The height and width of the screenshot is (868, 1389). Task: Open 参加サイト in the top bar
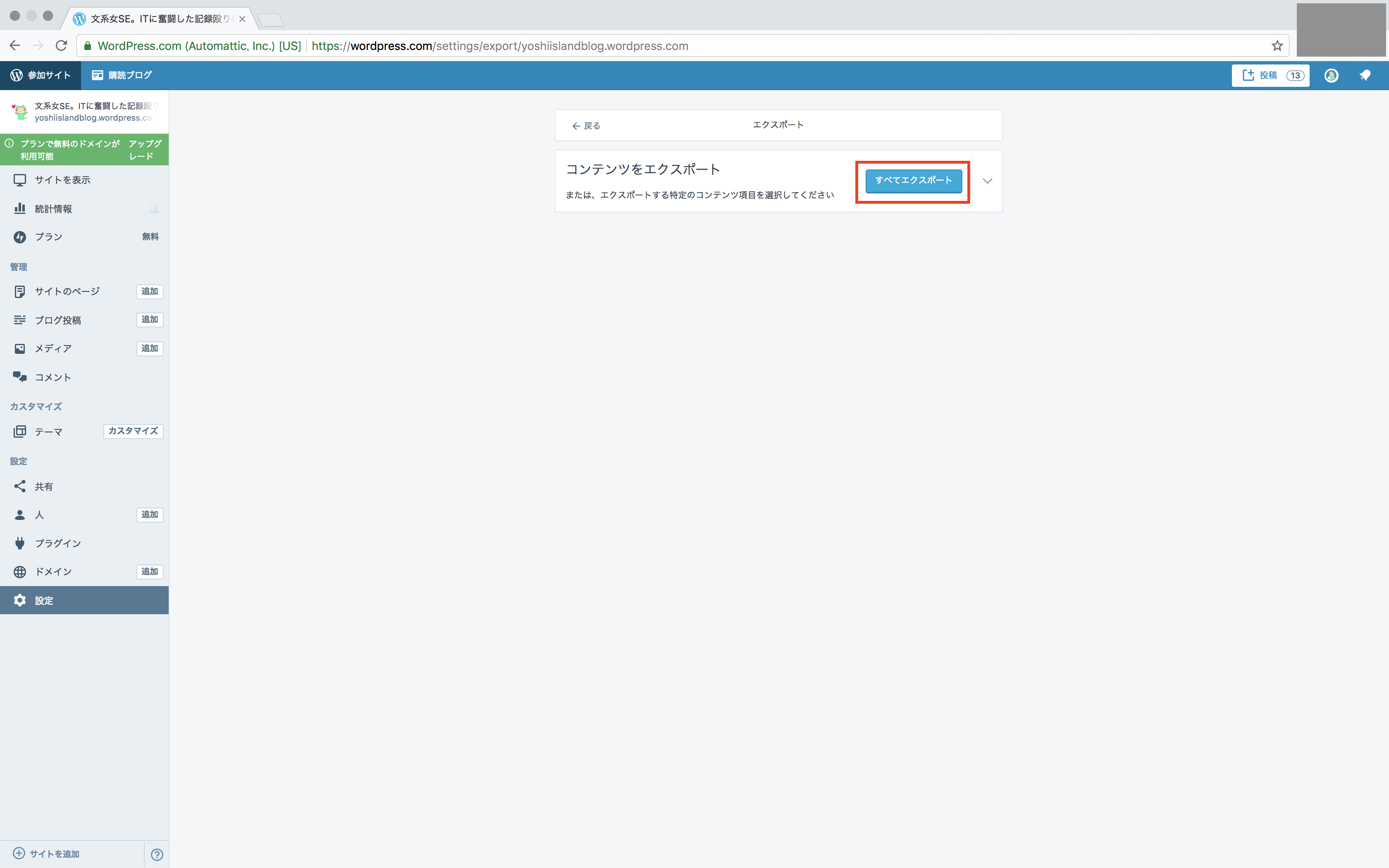click(41, 75)
